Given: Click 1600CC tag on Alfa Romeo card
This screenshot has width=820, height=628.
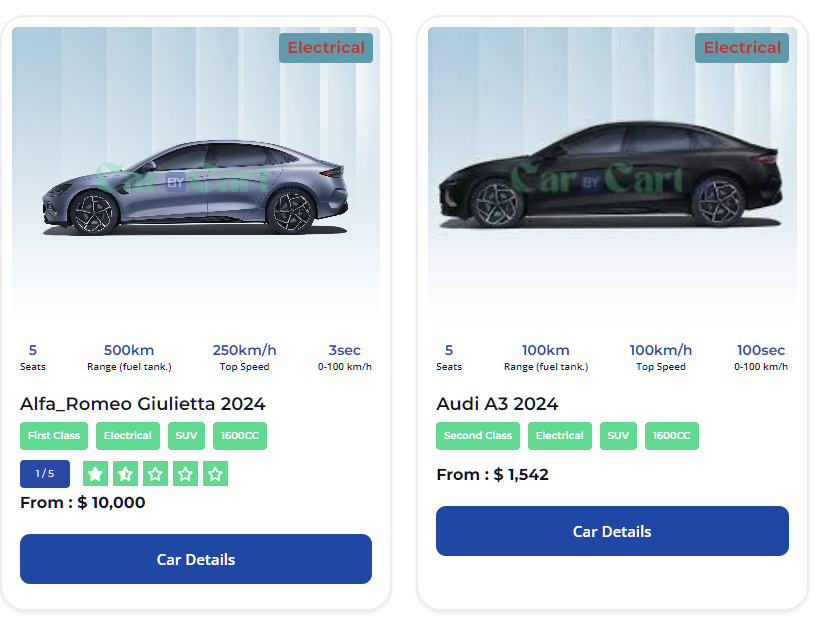Looking at the screenshot, I should click(x=240, y=436).
